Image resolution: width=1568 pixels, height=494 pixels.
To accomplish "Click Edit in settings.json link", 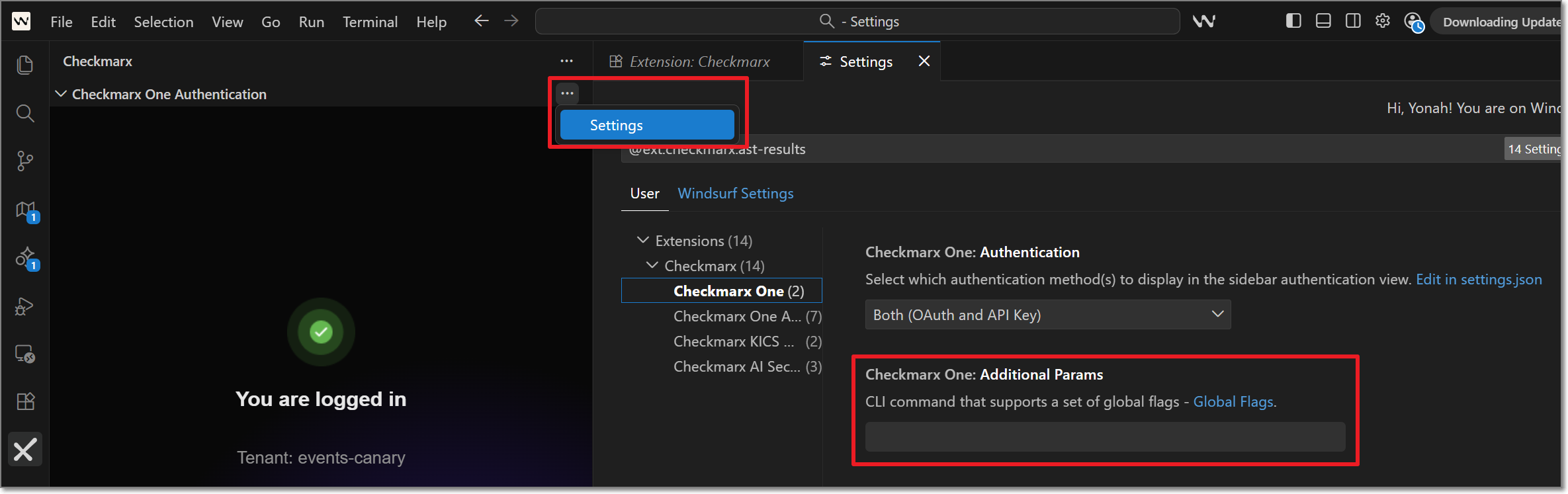I will click(1478, 280).
